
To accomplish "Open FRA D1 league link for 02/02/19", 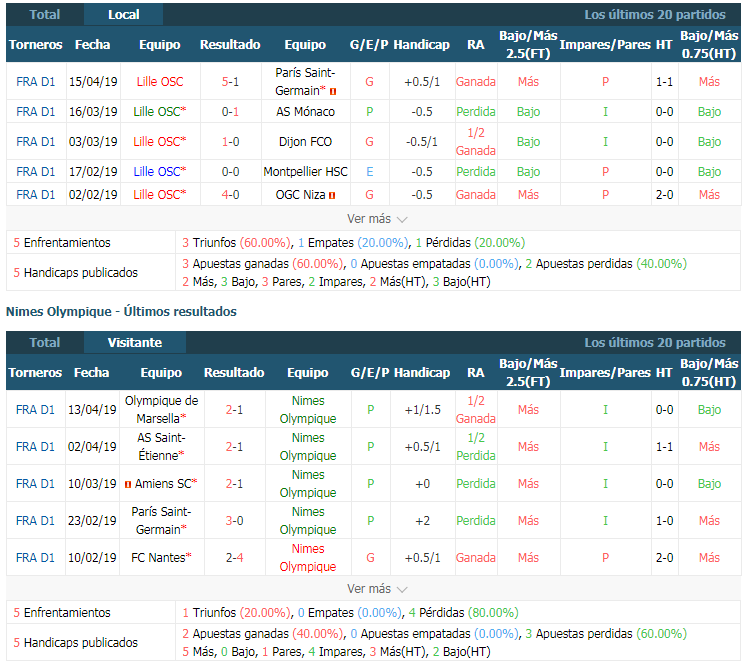I will tap(35, 195).
